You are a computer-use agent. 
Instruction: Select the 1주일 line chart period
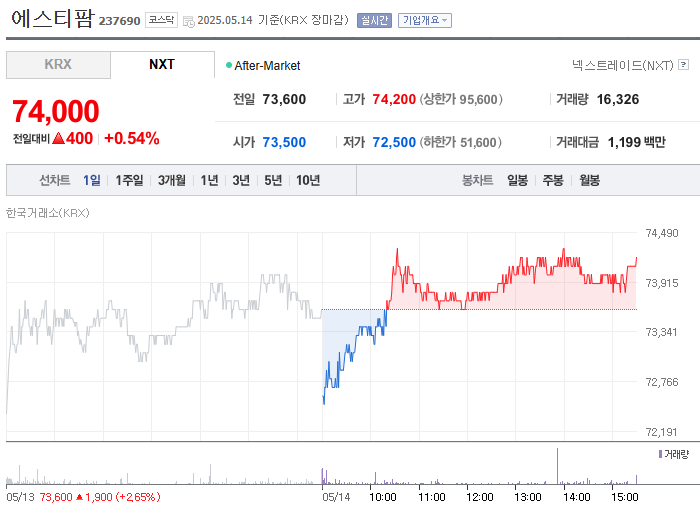pos(129,180)
